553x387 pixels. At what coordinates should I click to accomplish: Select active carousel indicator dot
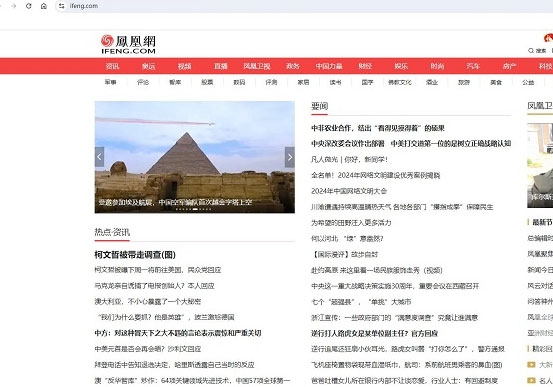195,209
